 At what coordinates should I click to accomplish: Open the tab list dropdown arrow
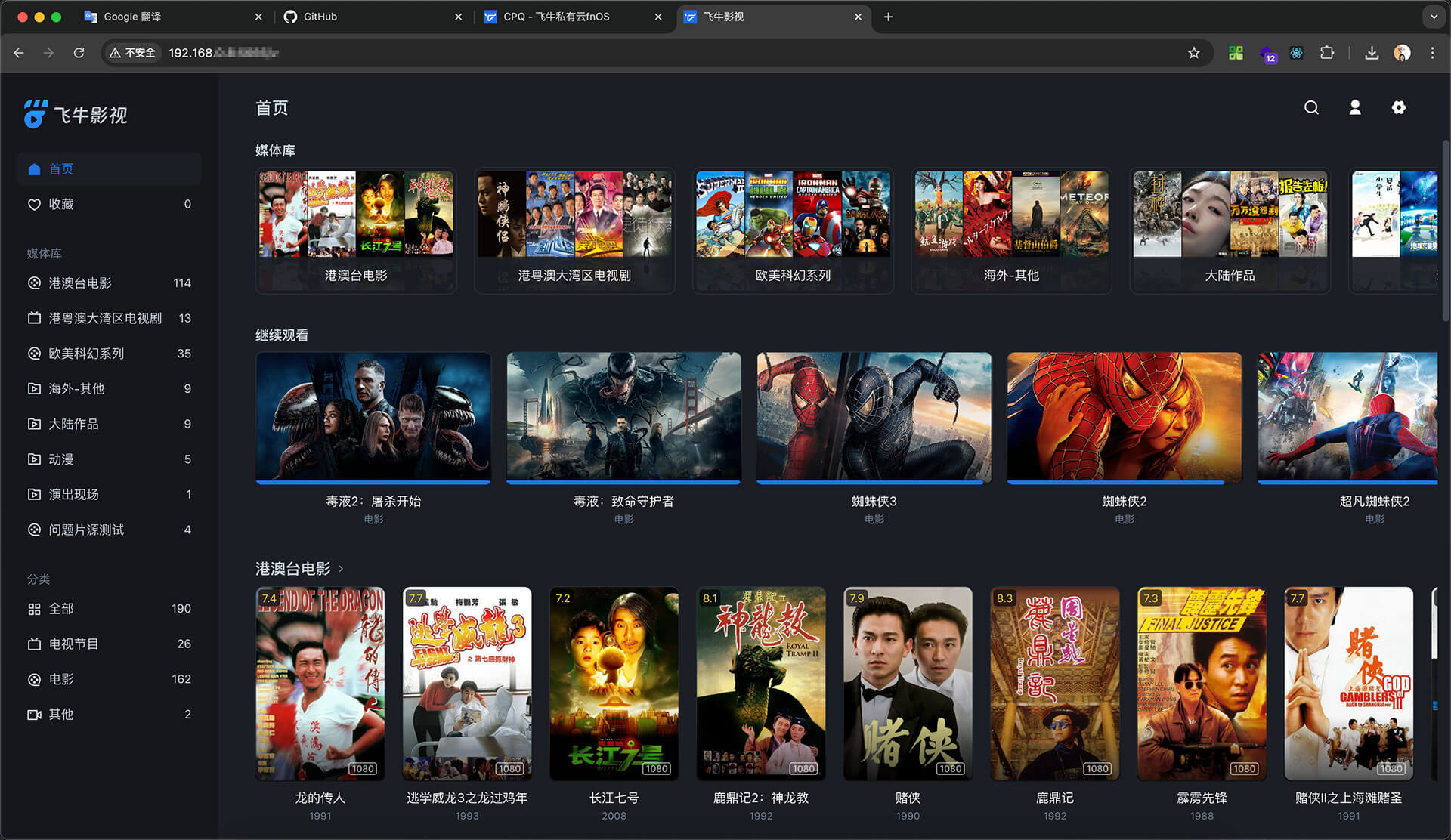pyautogui.click(x=1434, y=17)
